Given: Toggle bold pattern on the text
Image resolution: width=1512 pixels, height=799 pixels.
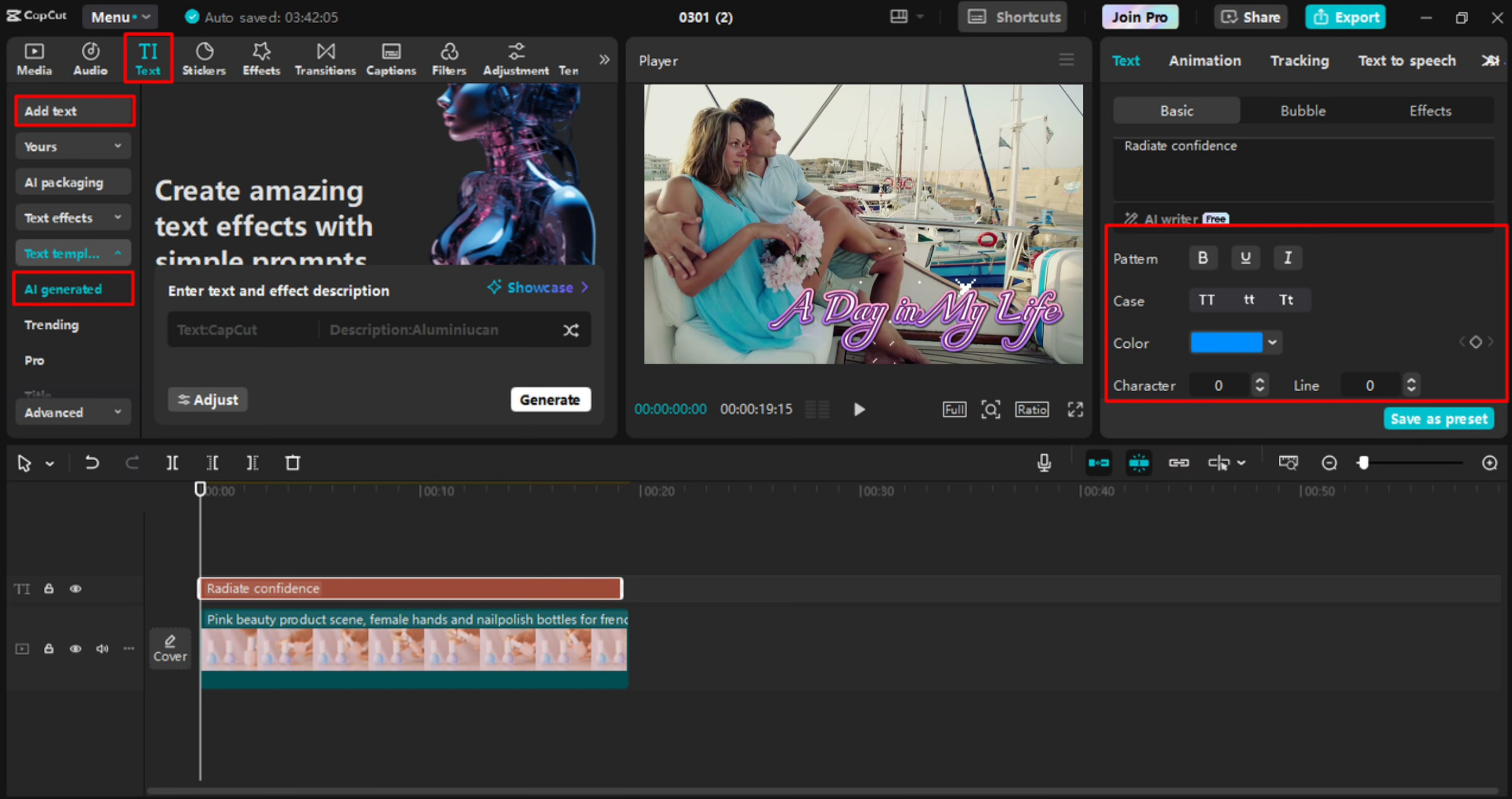Looking at the screenshot, I should pyautogui.click(x=1203, y=258).
